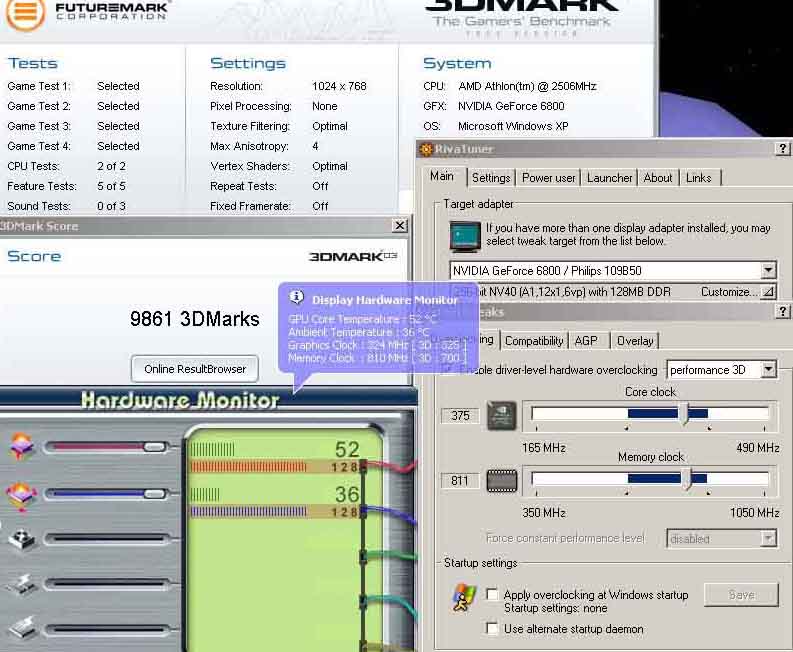Click the core clock value field 375

pos(460,415)
